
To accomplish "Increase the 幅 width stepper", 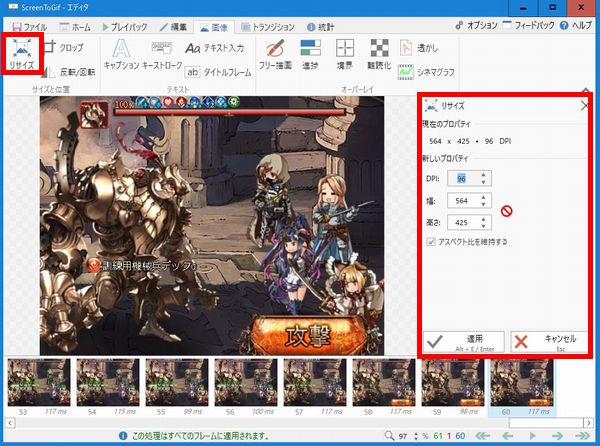I will coord(483,197).
